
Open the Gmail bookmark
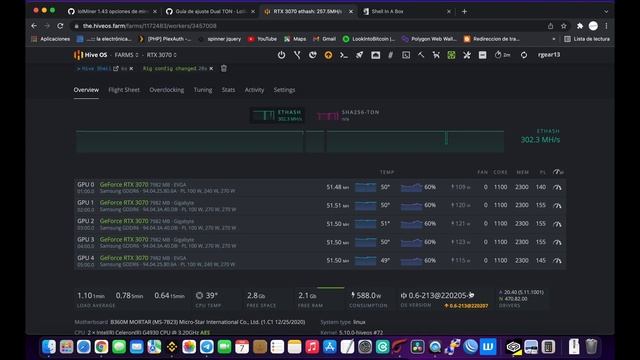coord(324,39)
